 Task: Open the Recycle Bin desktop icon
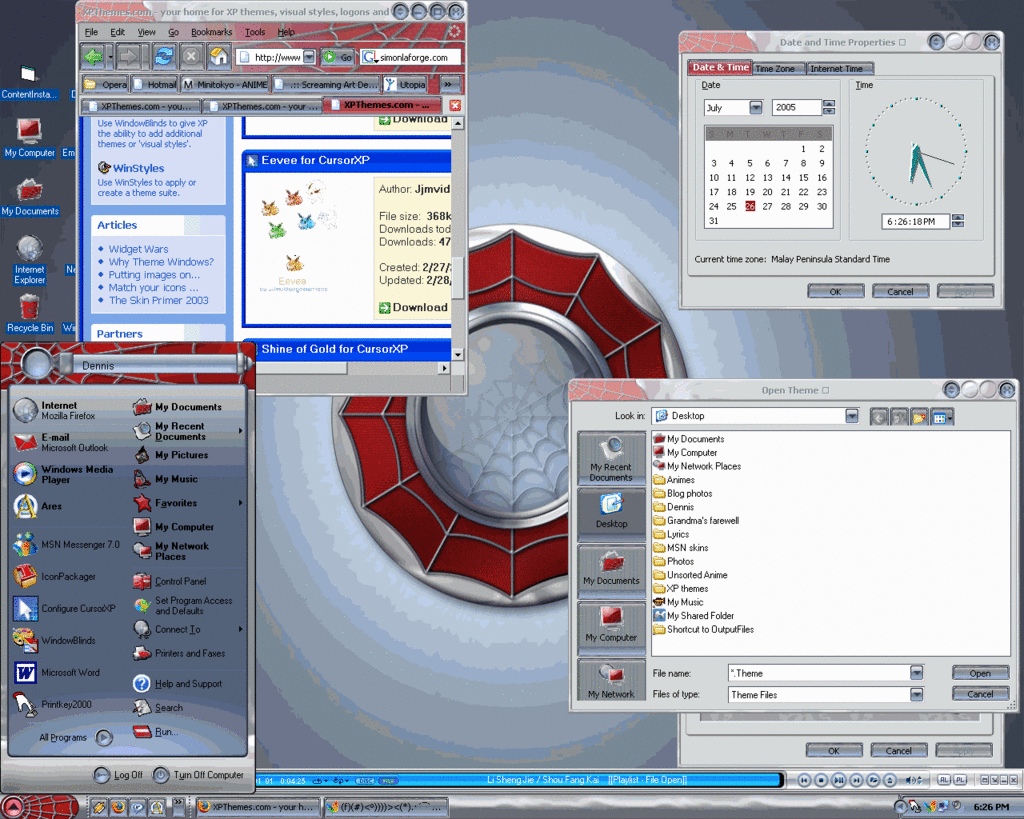29,312
